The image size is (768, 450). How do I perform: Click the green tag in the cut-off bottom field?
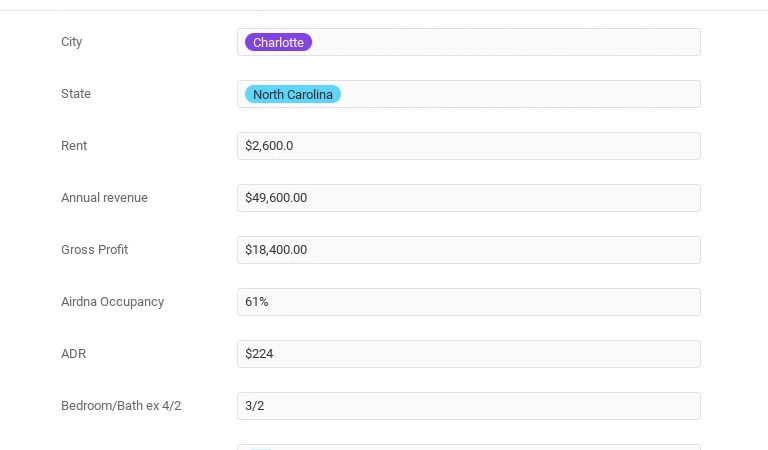coord(260,448)
